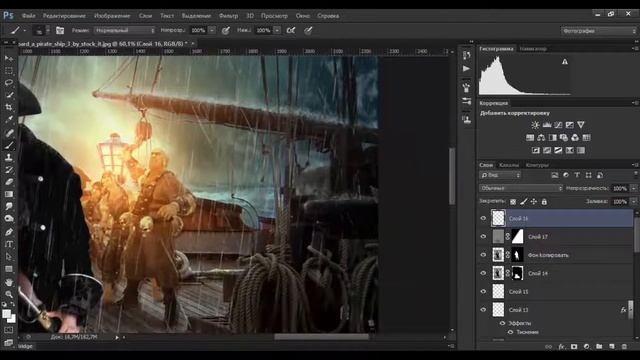The height and width of the screenshot is (360, 640).
Task: Add an Invert adjustment layer
Action: pyautogui.click(x=536, y=151)
